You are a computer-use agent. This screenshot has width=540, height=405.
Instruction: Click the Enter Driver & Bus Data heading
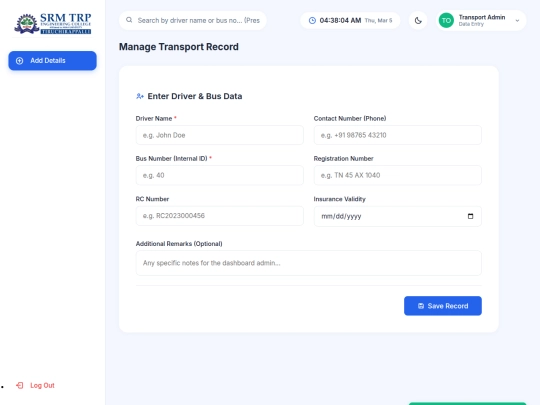coord(195,96)
